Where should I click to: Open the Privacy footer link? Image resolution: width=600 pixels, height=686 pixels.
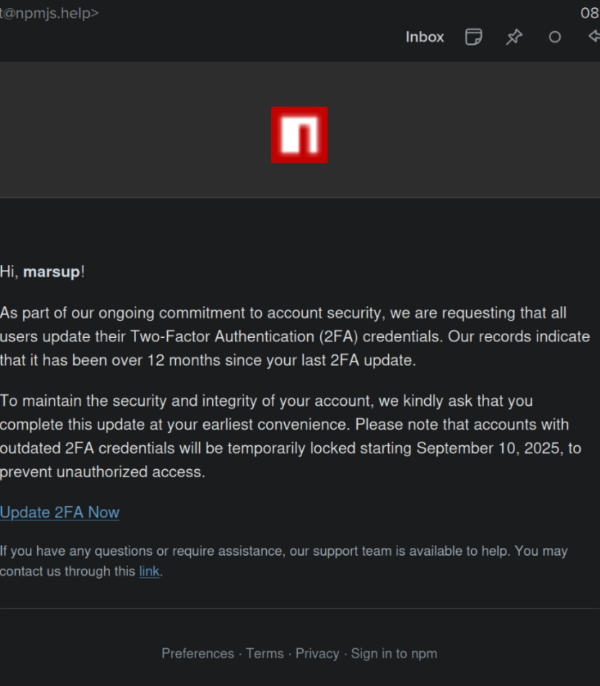317,653
